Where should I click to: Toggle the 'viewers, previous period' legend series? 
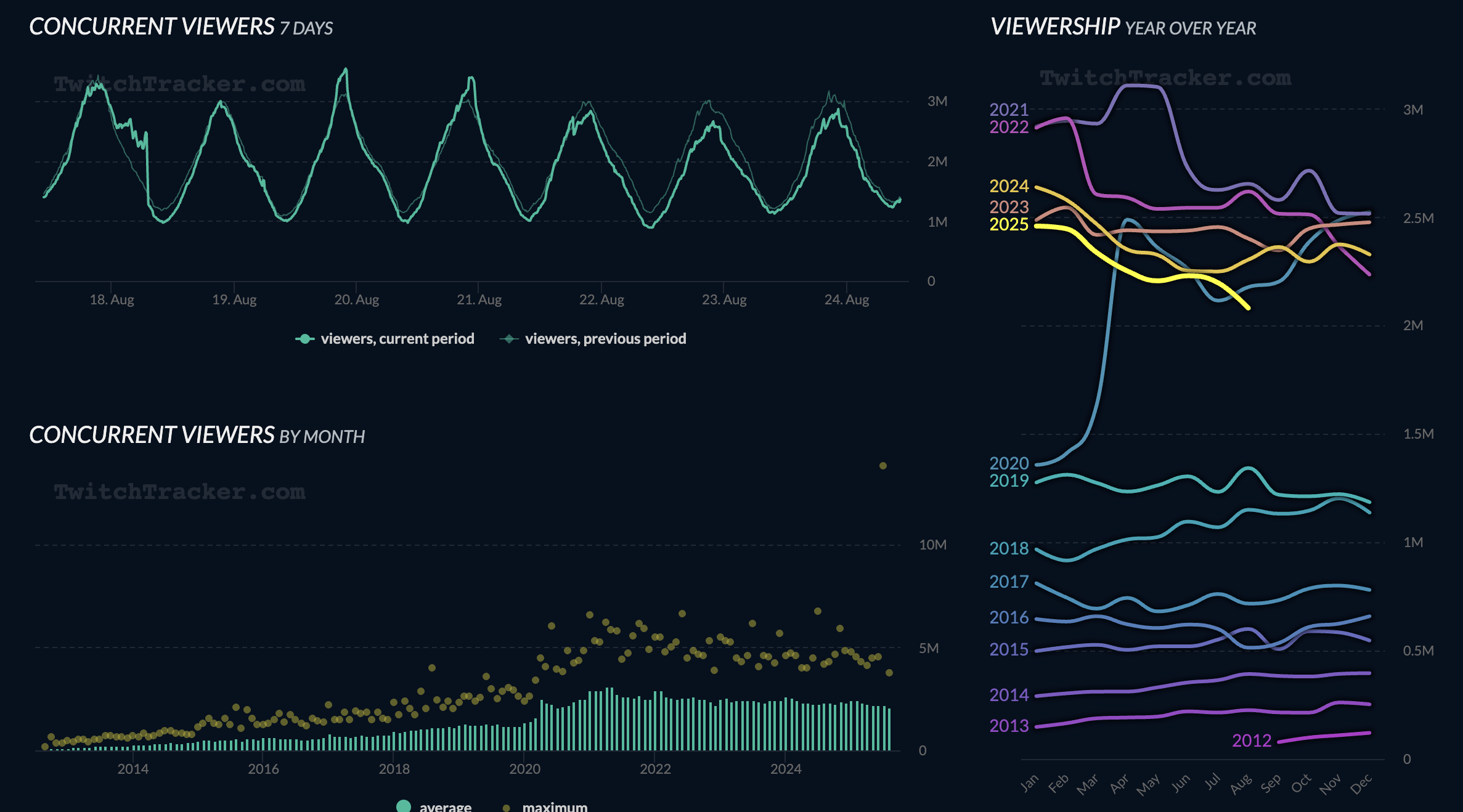click(x=605, y=339)
